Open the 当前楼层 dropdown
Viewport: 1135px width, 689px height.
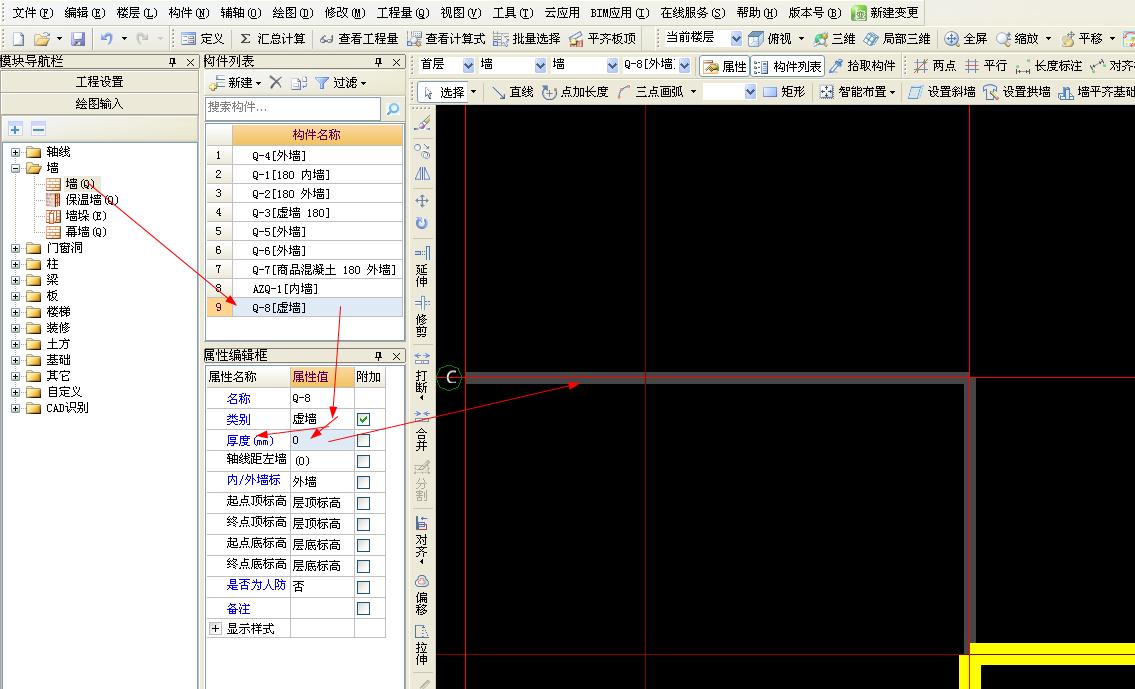click(736, 38)
